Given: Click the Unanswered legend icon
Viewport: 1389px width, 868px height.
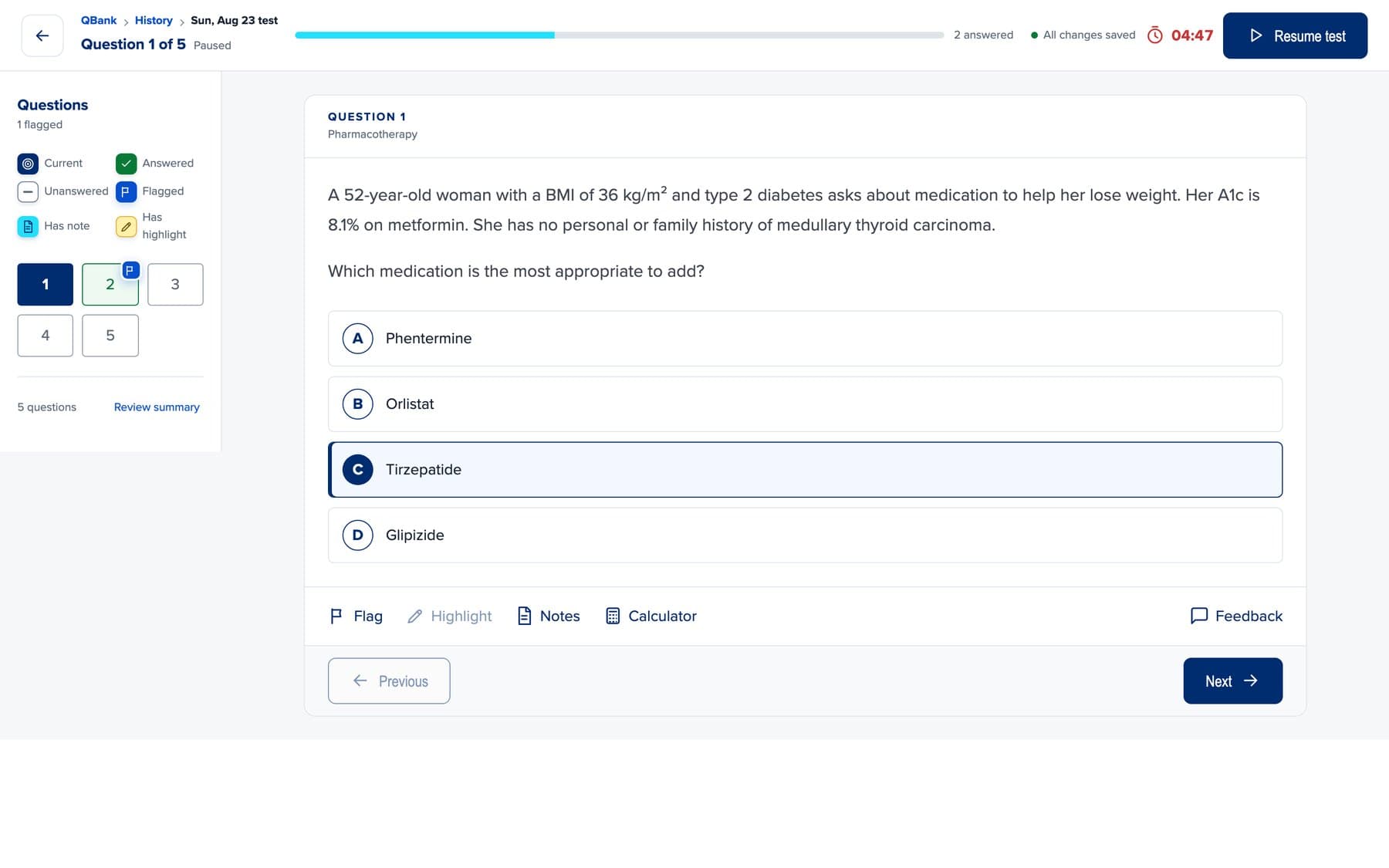Looking at the screenshot, I should click(28, 191).
